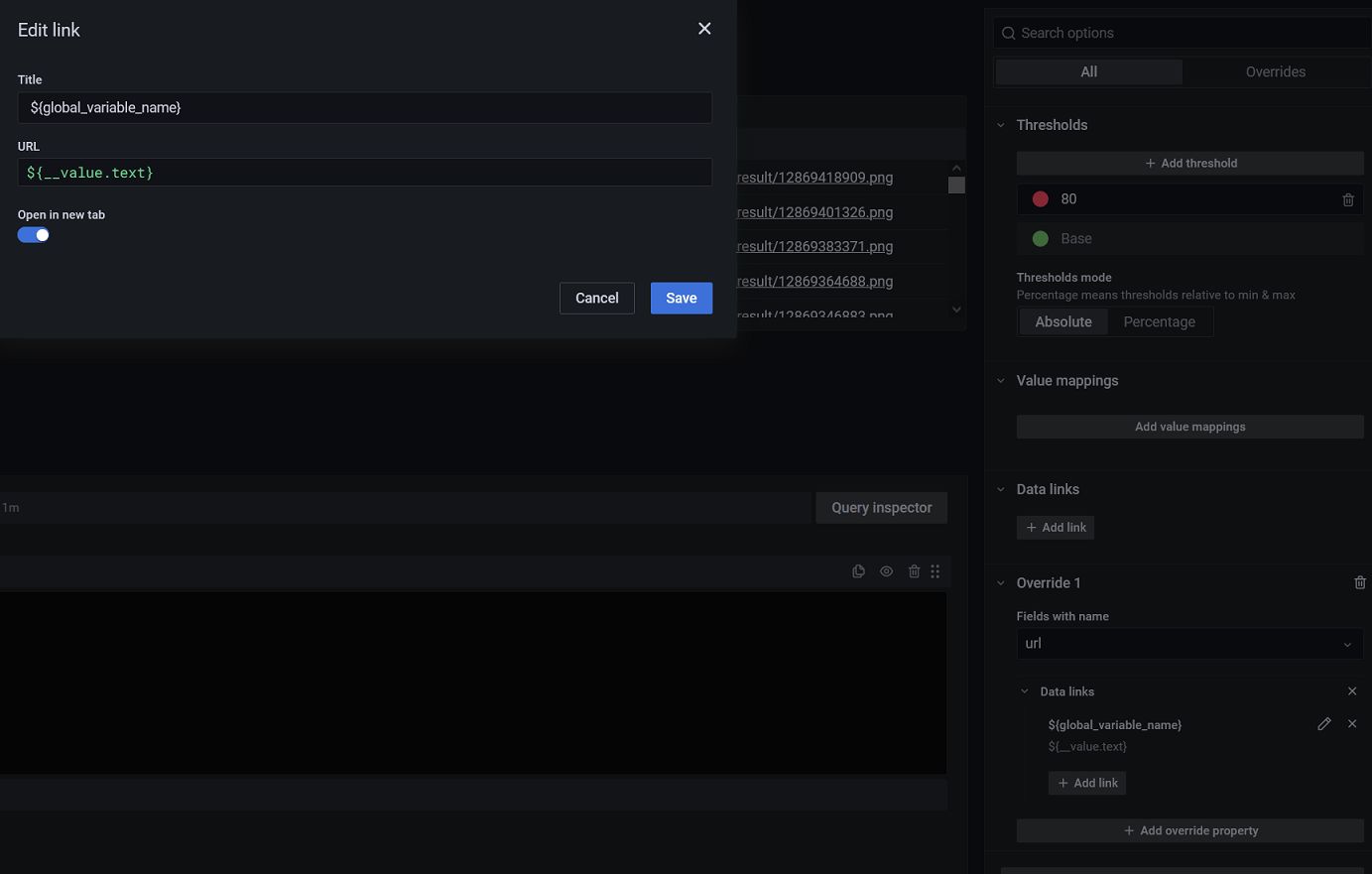Switch to the All tab
The height and width of the screenshot is (874, 1372).
[1089, 71]
